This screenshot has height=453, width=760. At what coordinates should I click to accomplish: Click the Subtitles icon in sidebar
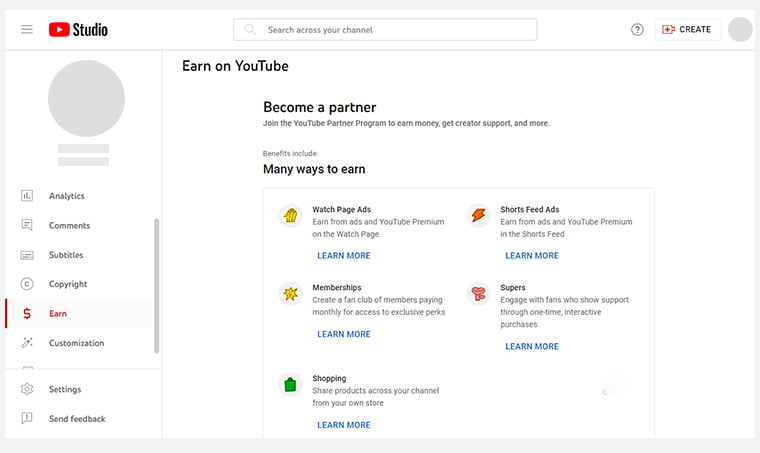point(27,255)
